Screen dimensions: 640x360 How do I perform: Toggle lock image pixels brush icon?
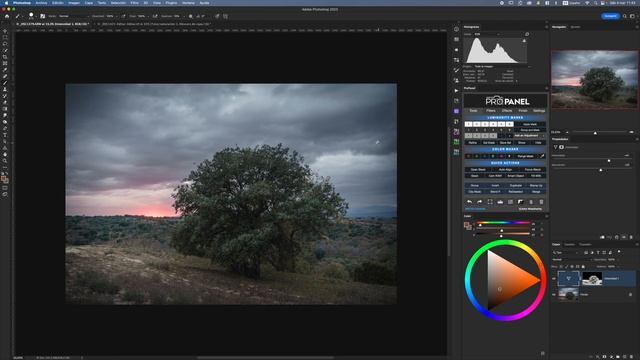(567, 267)
